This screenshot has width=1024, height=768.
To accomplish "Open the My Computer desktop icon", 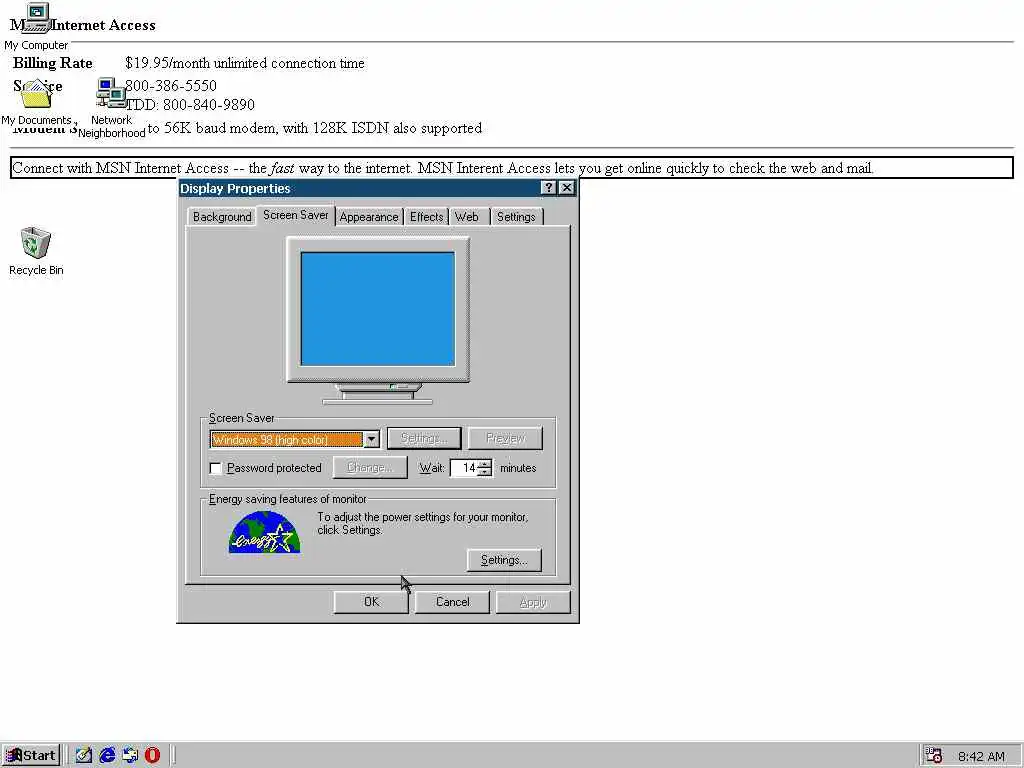I will point(36,26).
